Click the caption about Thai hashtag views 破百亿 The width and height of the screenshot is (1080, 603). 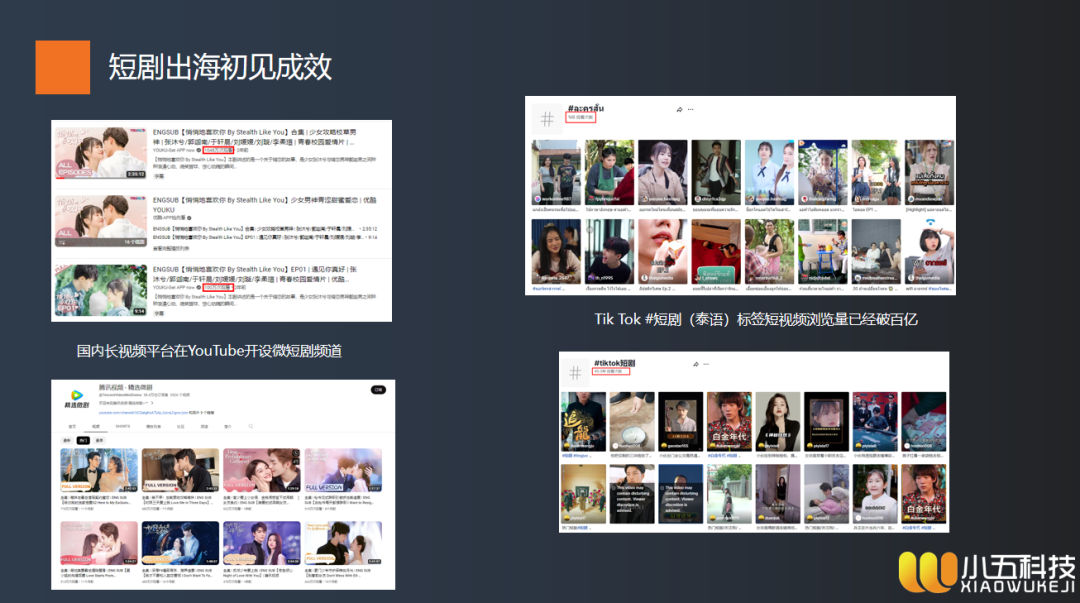[x=756, y=319]
